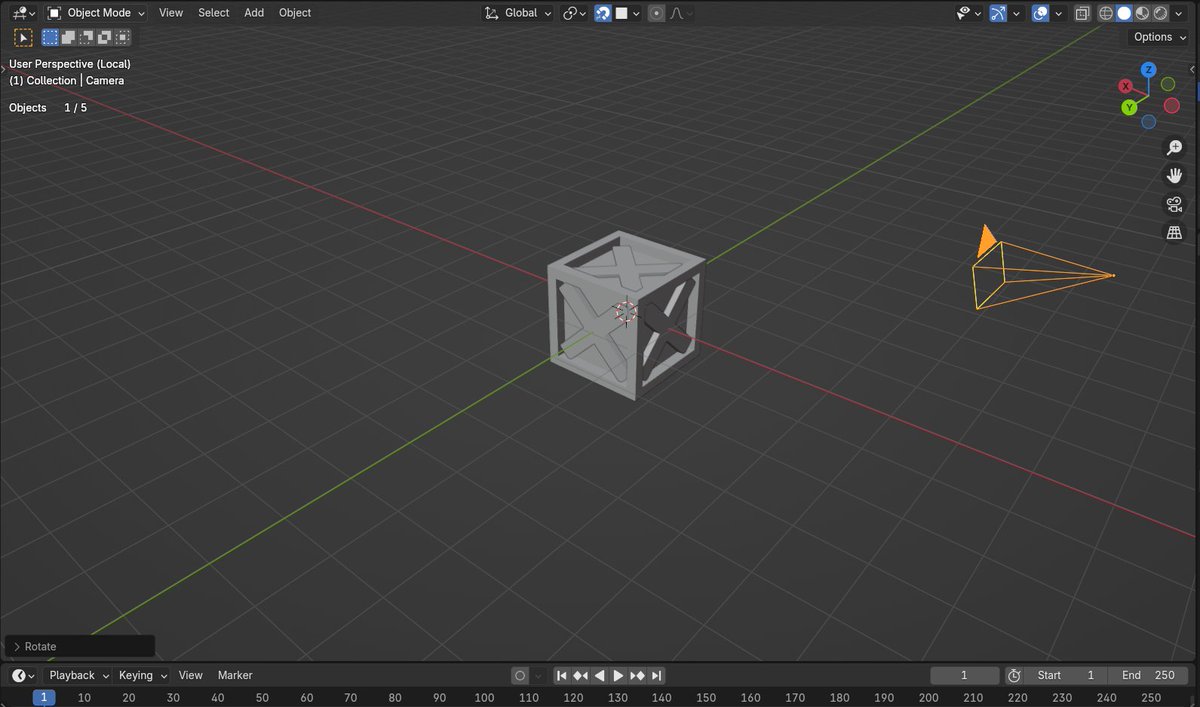Expand the hidden sidebar arrow by the view gizmo
Viewport: 1200px width, 707px height.
pyautogui.click(x=1193, y=69)
